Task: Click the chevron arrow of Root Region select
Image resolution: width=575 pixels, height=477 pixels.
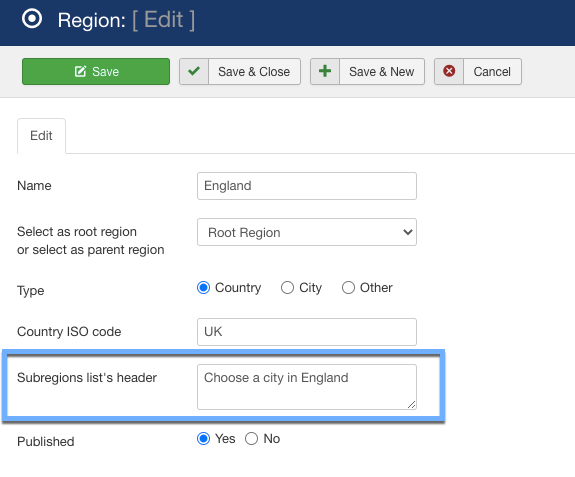Action: click(x=407, y=232)
